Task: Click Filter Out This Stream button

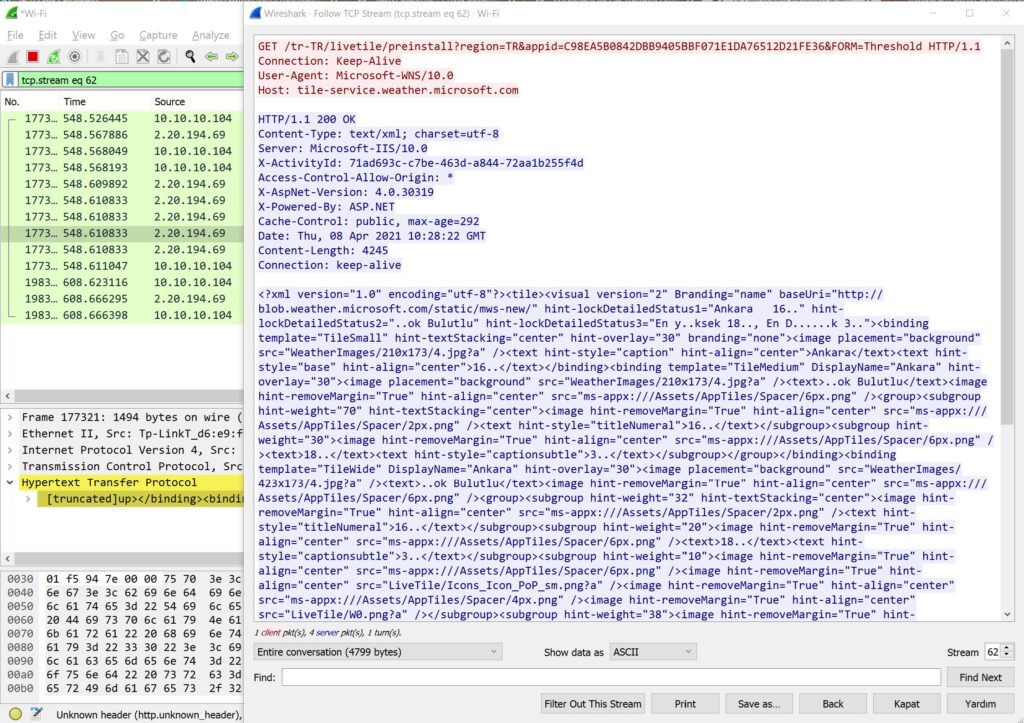Action: click(593, 703)
